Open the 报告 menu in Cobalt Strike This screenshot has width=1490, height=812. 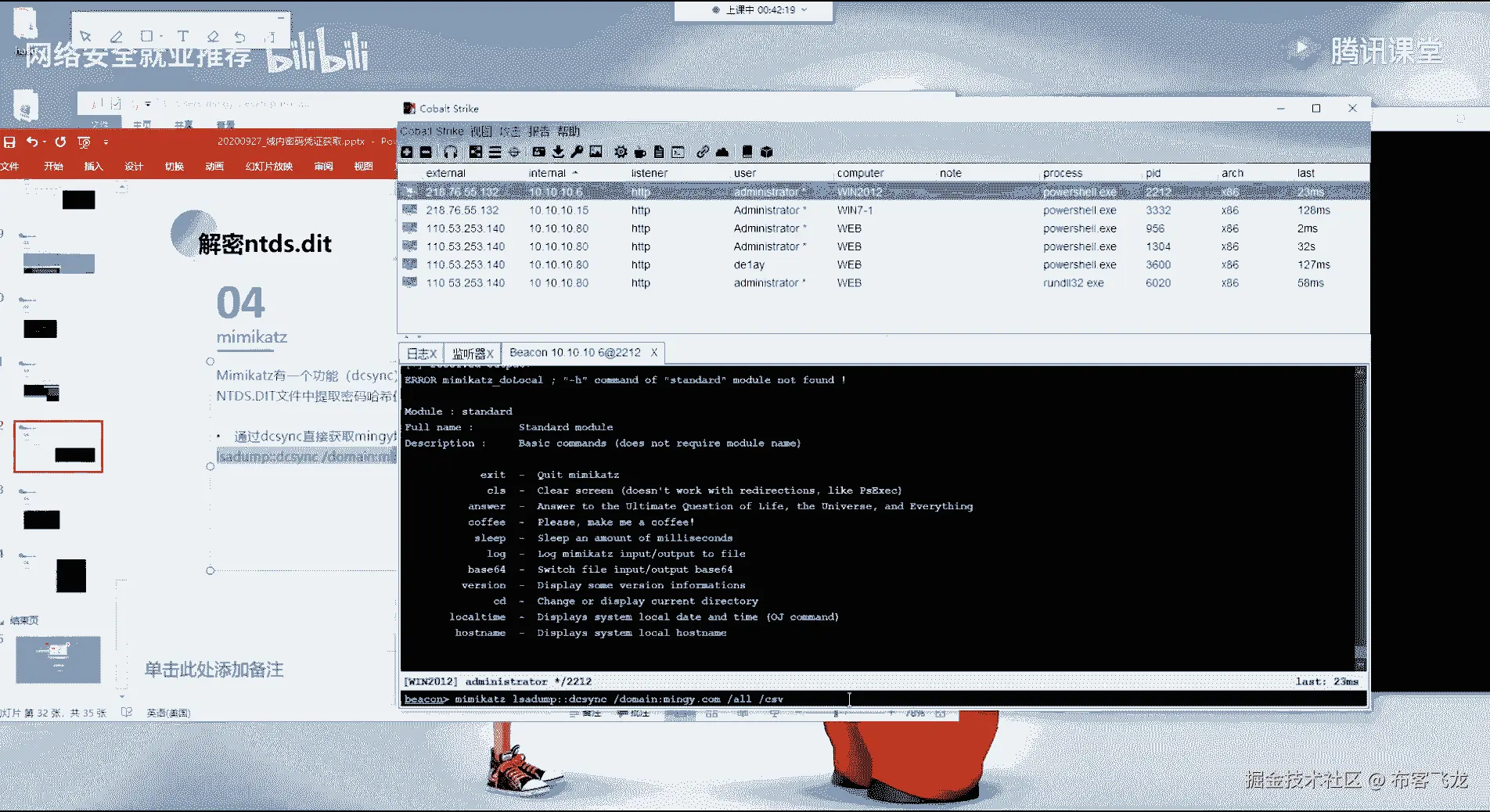539,131
